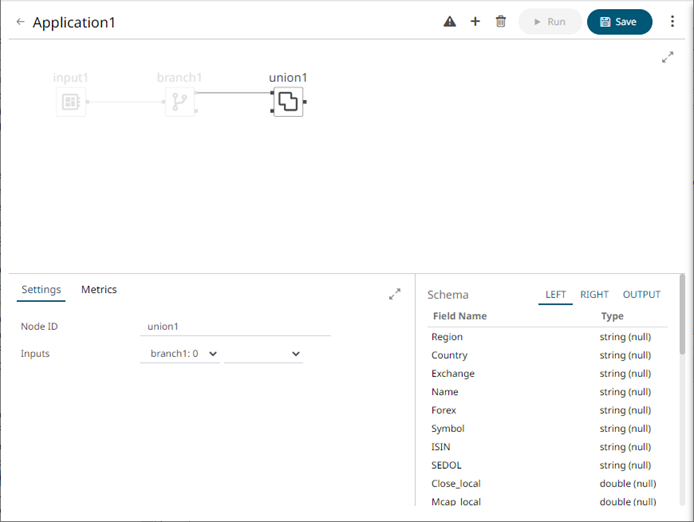Click the back arrow beside Application1
This screenshot has height=522, width=694.
pos(20,22)
